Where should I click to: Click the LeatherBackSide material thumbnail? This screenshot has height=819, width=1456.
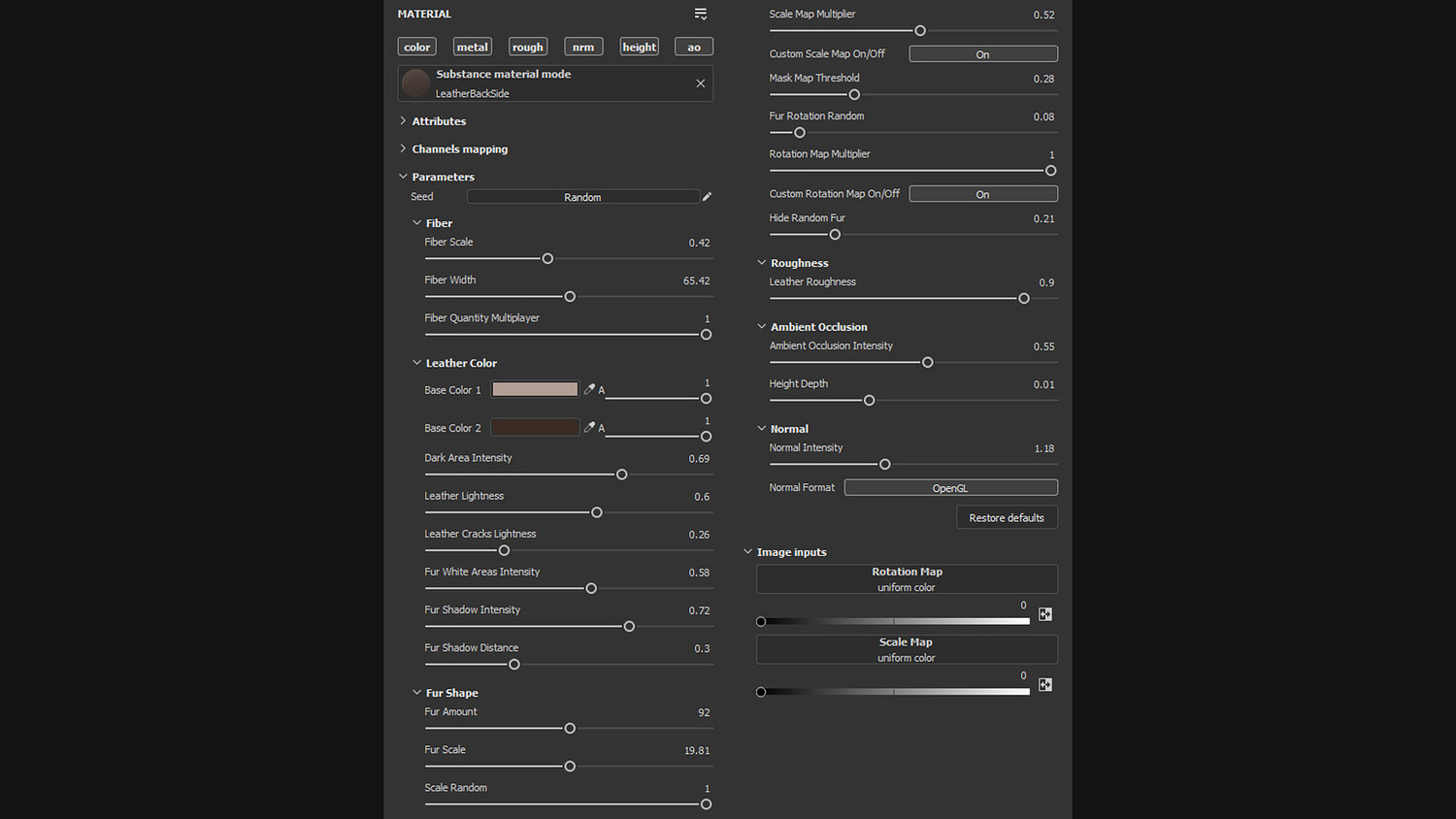(x=416, y=83)
